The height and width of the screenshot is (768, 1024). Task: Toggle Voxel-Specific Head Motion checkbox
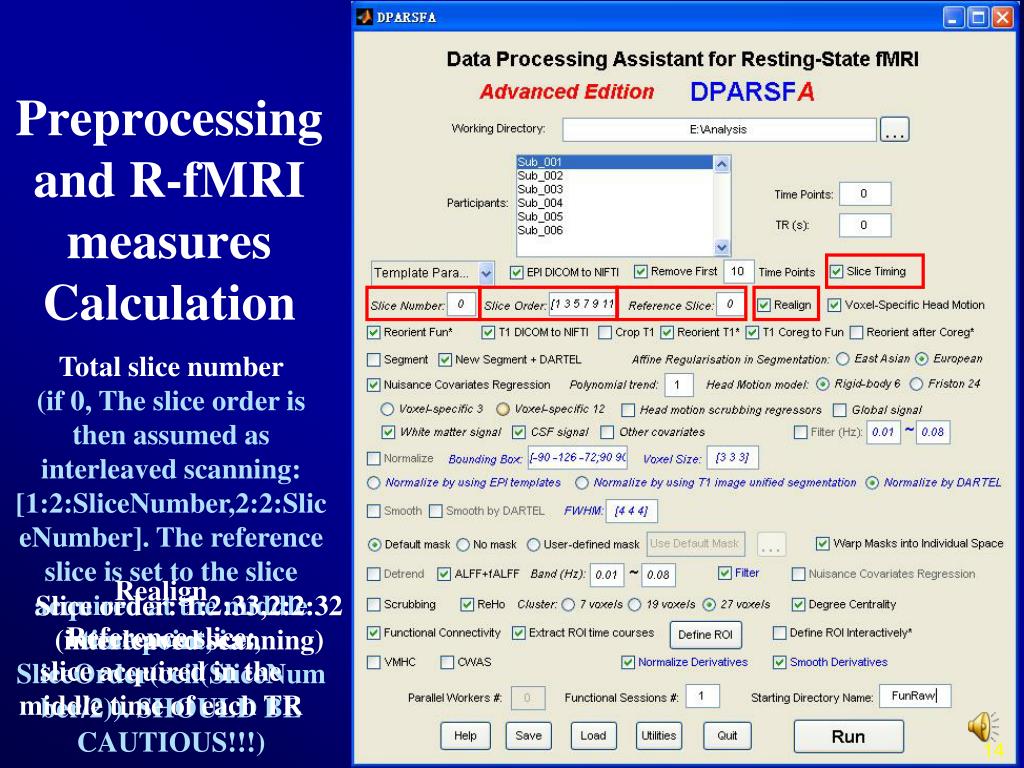[x=834, y=305]
